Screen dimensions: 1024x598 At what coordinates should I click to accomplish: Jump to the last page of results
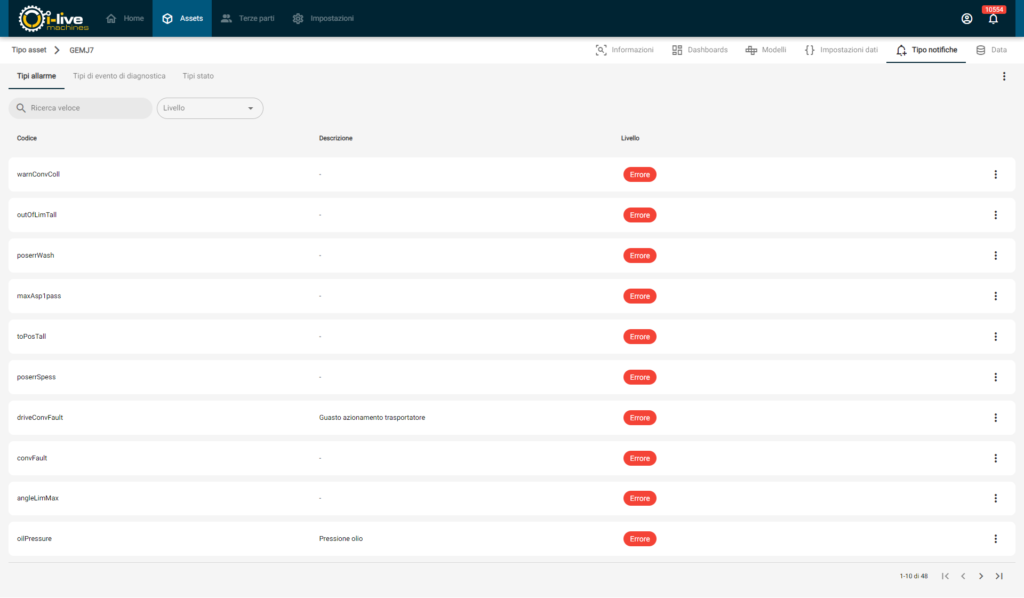coord(999,576)
